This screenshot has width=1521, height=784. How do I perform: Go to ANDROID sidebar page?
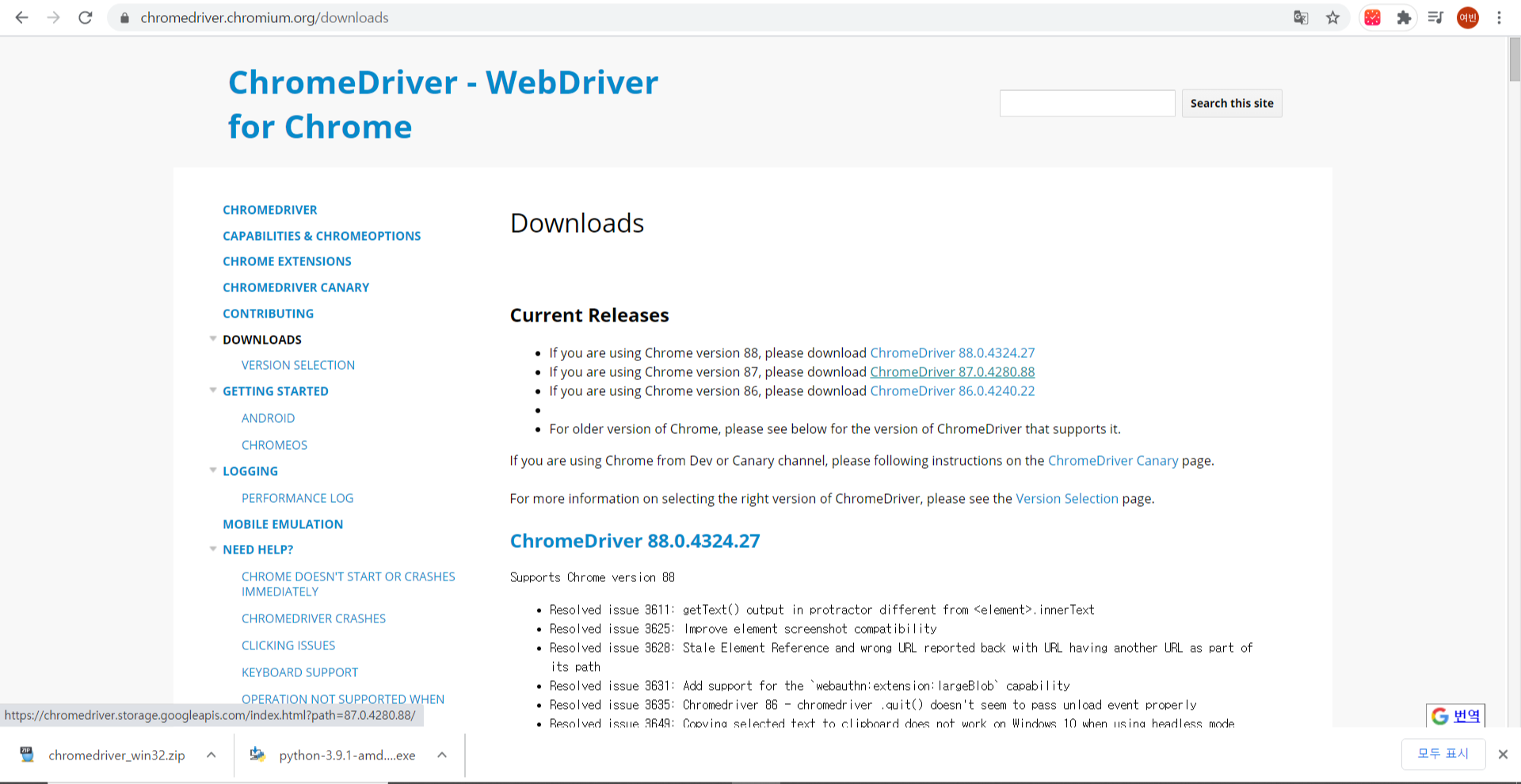tap(268, 418)
